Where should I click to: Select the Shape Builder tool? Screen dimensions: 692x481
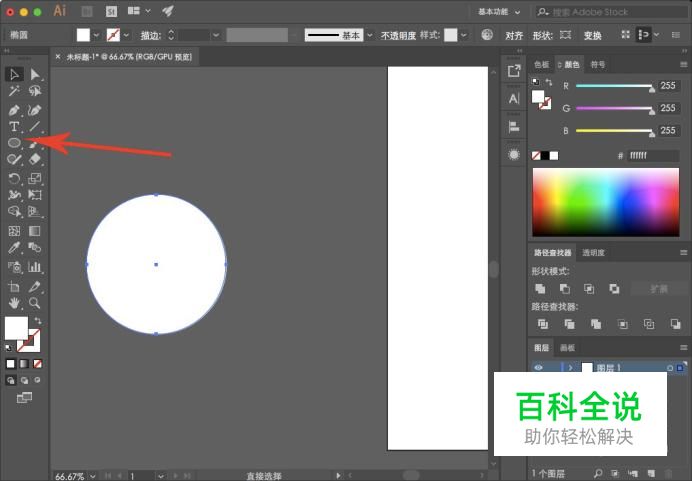pyautogui.click(x=14, y=211)
